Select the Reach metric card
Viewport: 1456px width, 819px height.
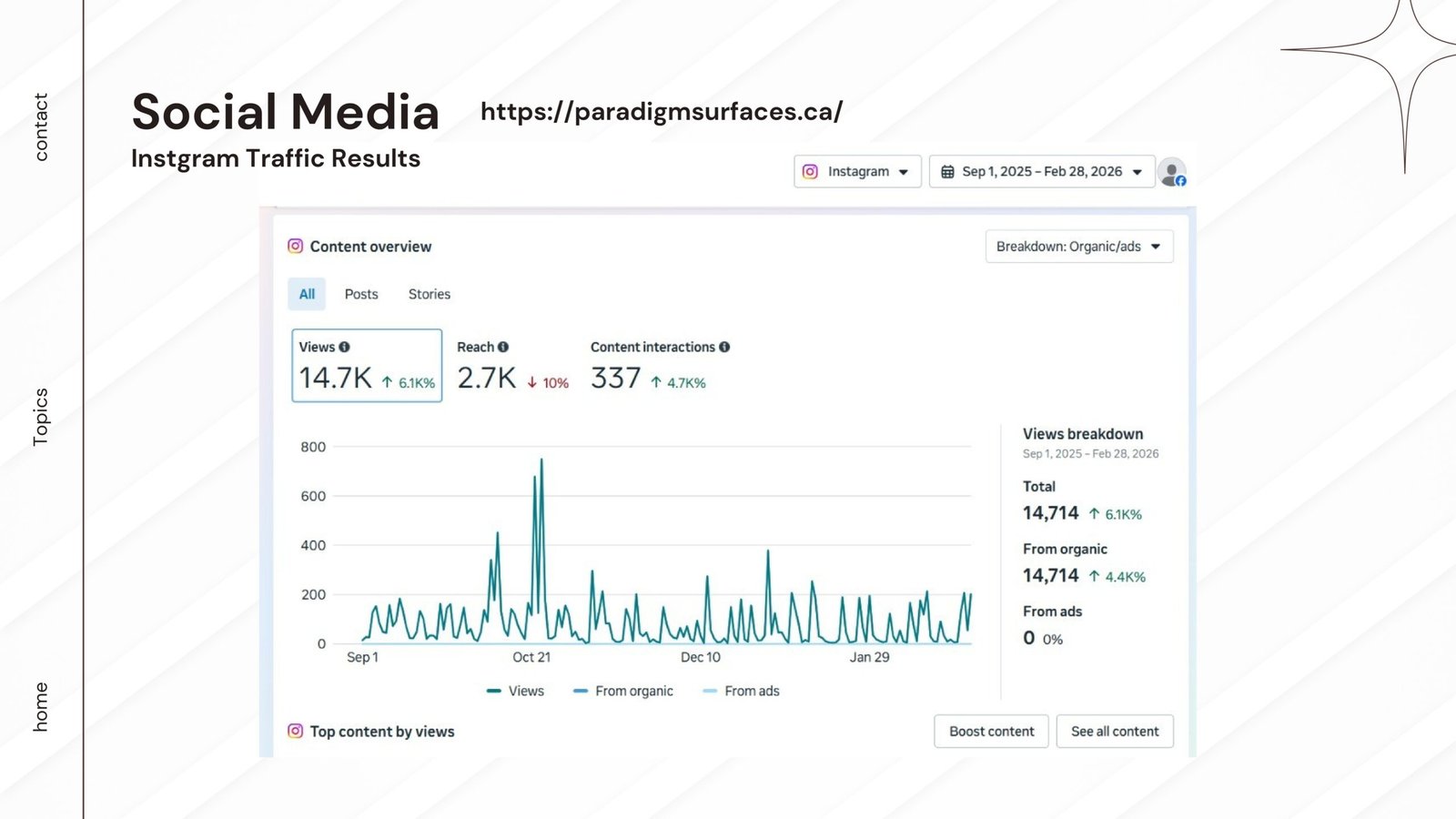(512, 366)
